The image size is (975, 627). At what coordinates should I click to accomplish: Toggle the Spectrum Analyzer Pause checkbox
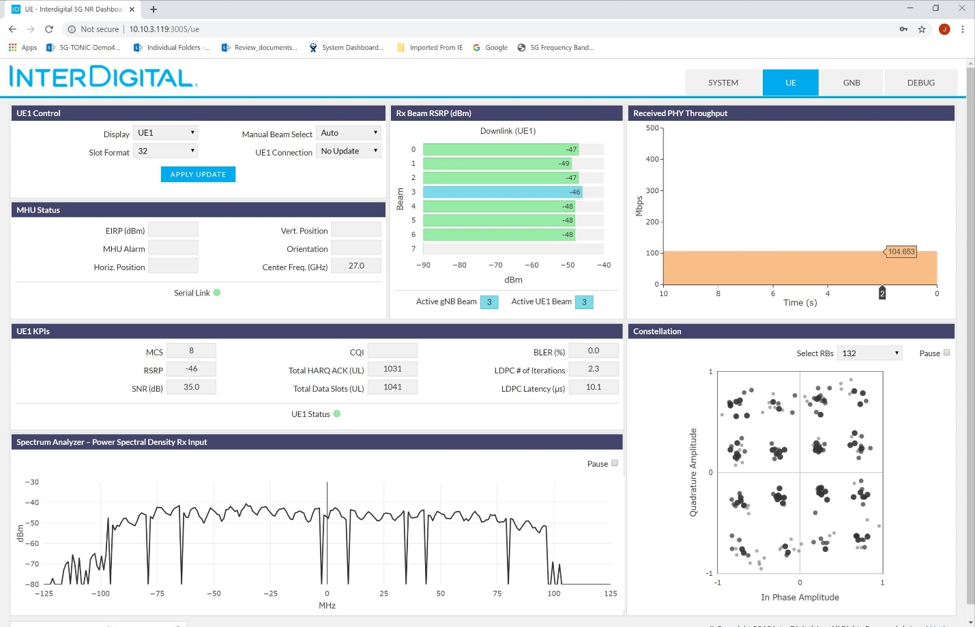615,463
